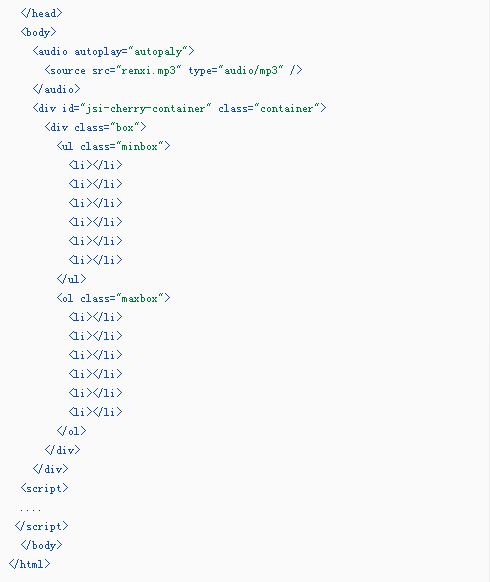Click the ol class maxbox line

(113, 298)
